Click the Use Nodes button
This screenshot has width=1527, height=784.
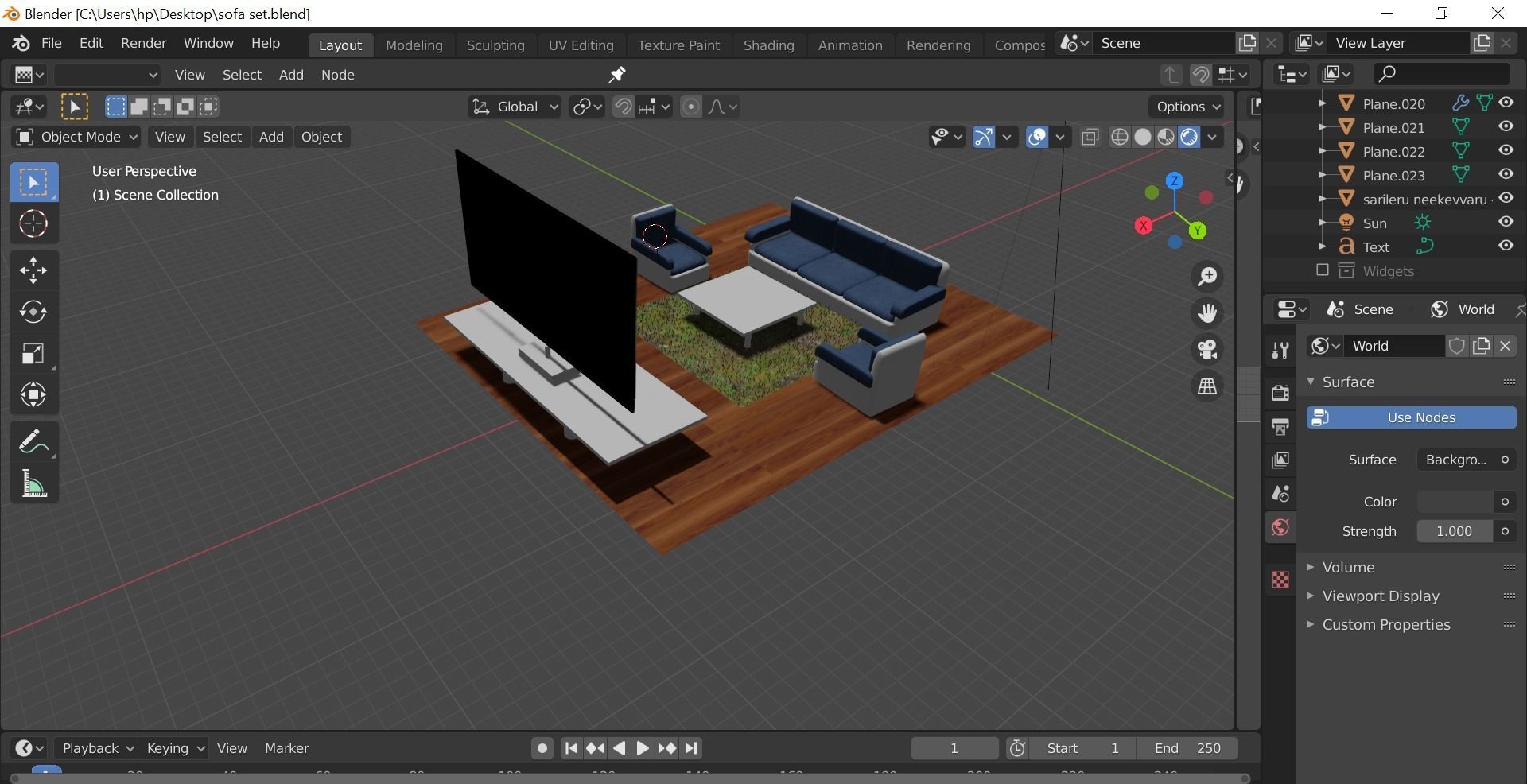click(1411, 417)
